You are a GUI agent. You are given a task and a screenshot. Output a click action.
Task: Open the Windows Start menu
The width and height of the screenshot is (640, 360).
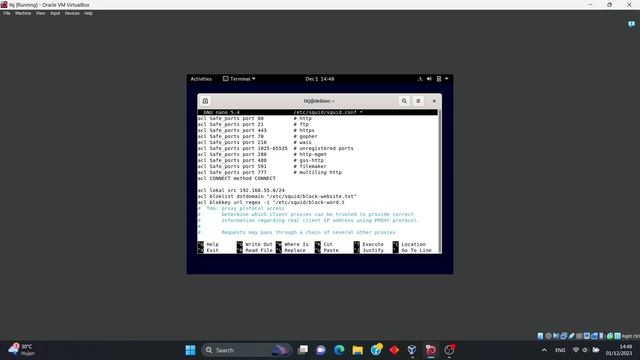190,350
